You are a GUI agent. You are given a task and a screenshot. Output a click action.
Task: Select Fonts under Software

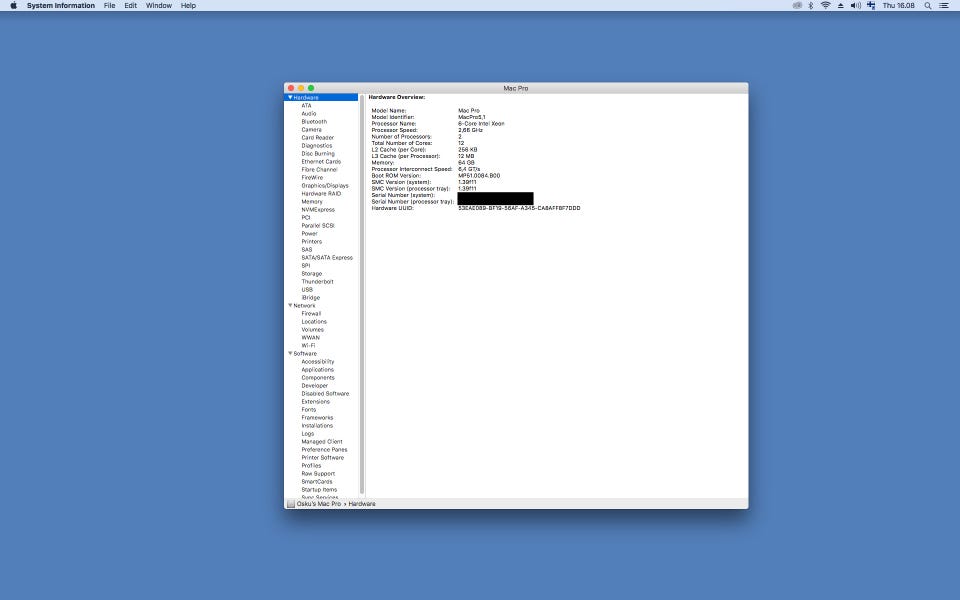click(x=309, y=410)
